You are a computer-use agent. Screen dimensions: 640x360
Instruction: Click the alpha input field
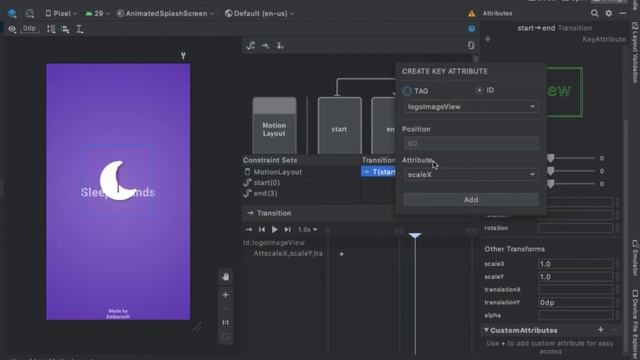coord(576,315)
